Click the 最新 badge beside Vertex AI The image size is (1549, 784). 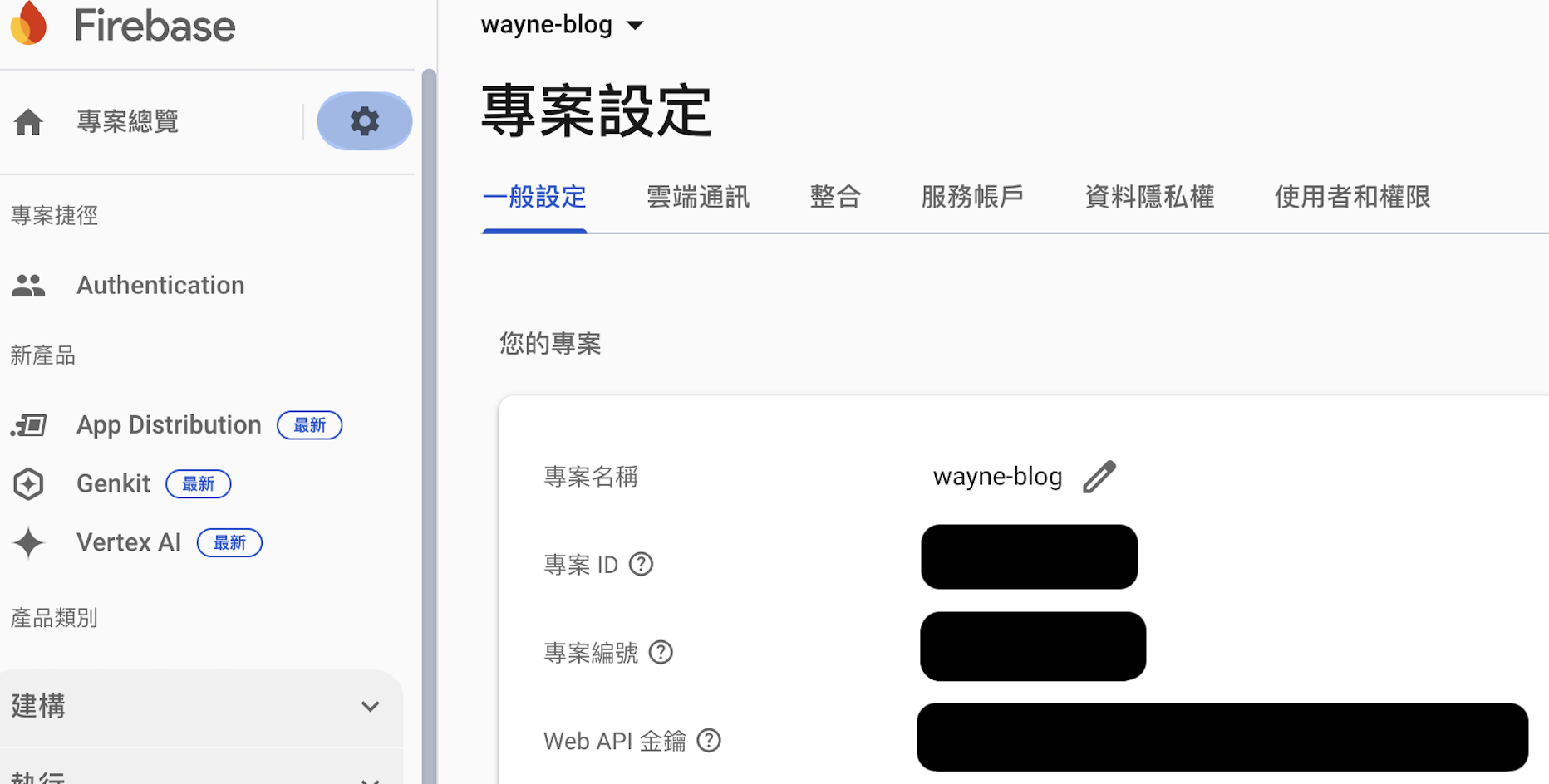229,543
